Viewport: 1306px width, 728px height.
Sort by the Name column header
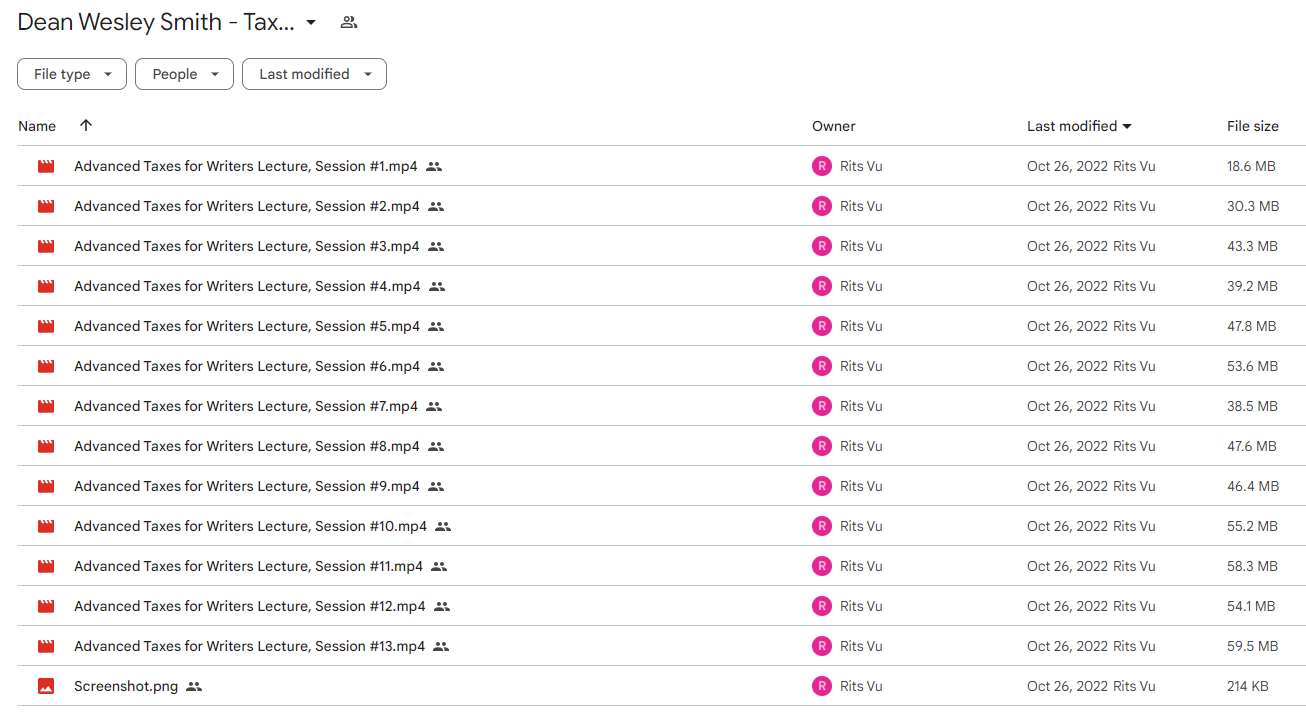pos(37,126)
